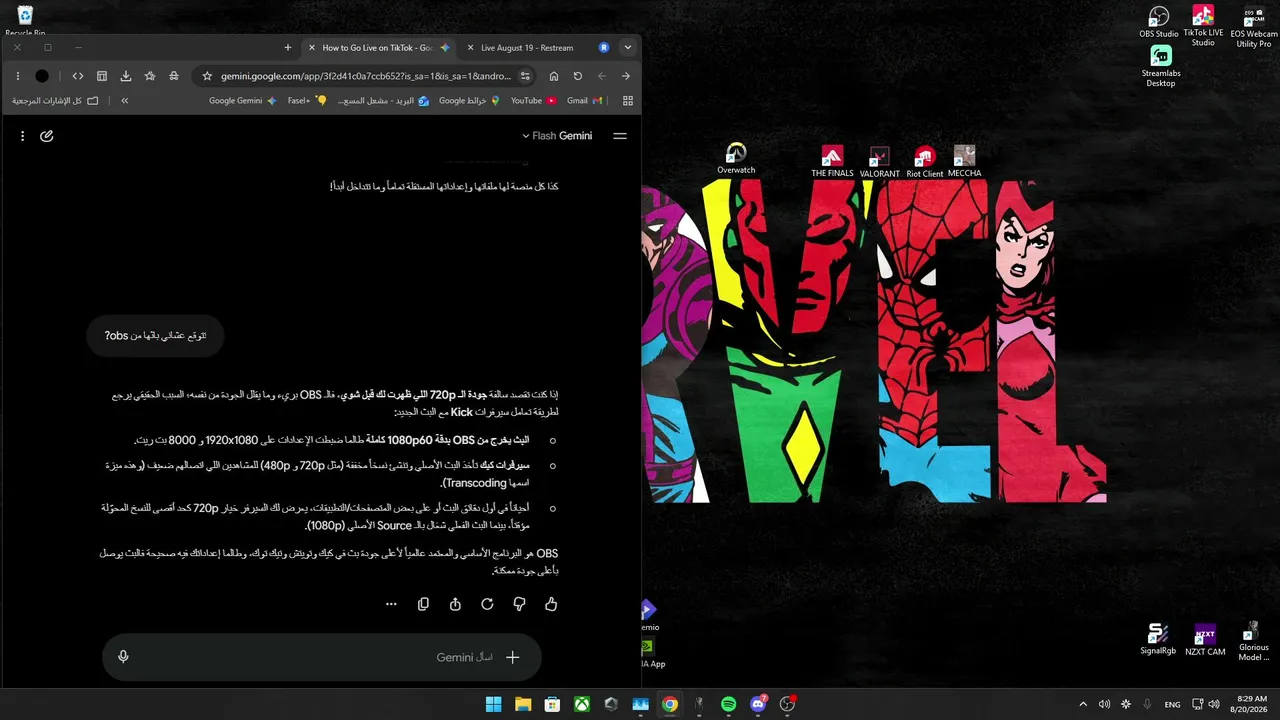The image size is (1280, 720).
Task: Select the TikTok LIVE Studio desktop icon
Action: 1203,26
